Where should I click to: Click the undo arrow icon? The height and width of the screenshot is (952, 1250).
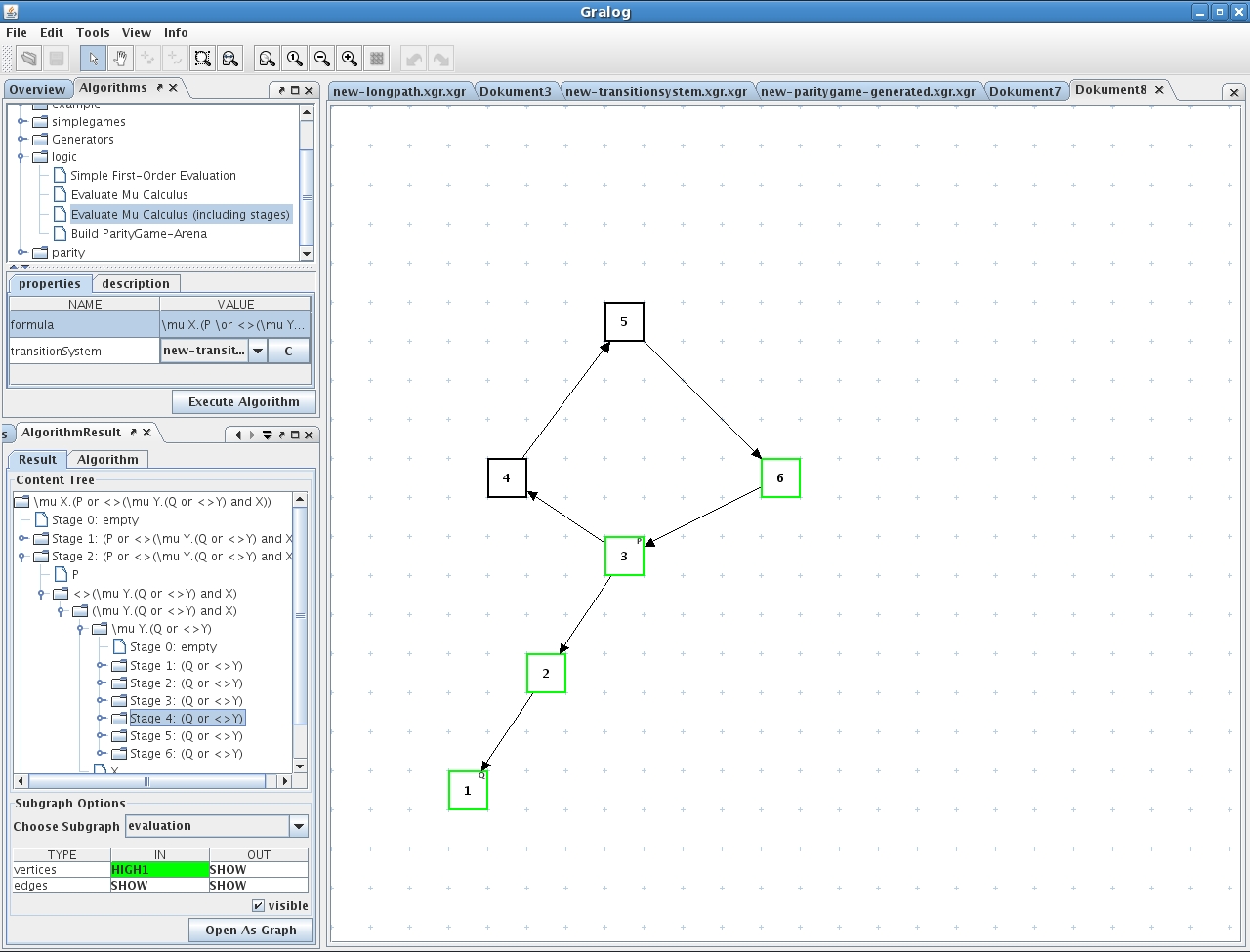414,59
